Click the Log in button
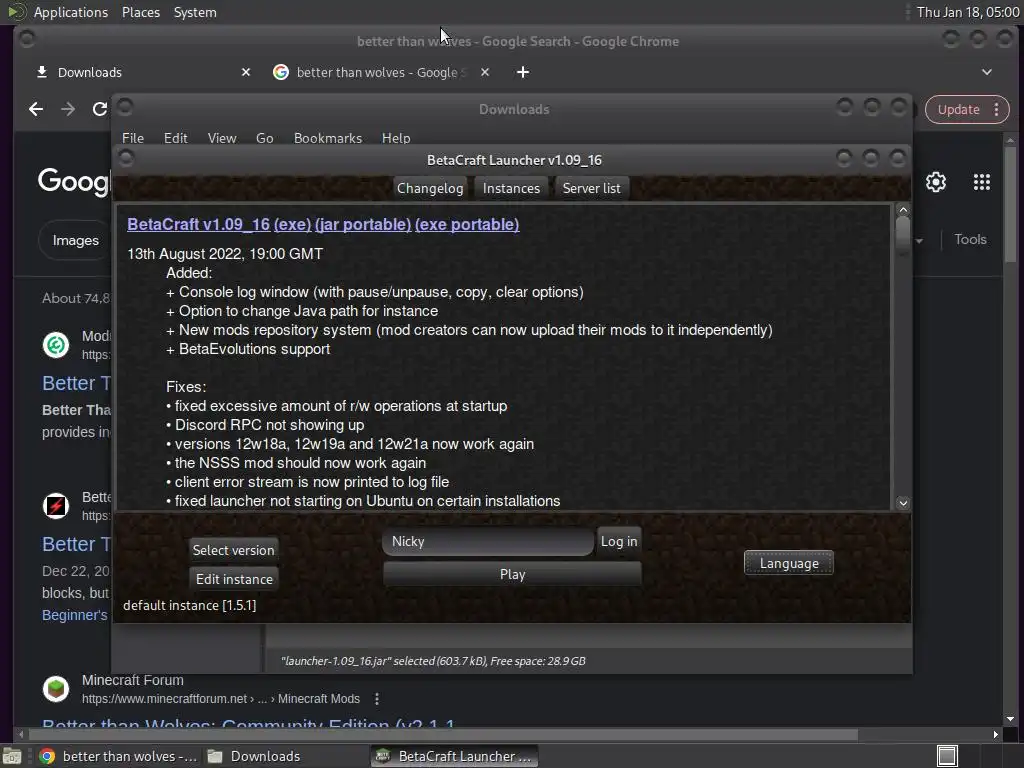1024x768 pixels. [x=619, y=541]
